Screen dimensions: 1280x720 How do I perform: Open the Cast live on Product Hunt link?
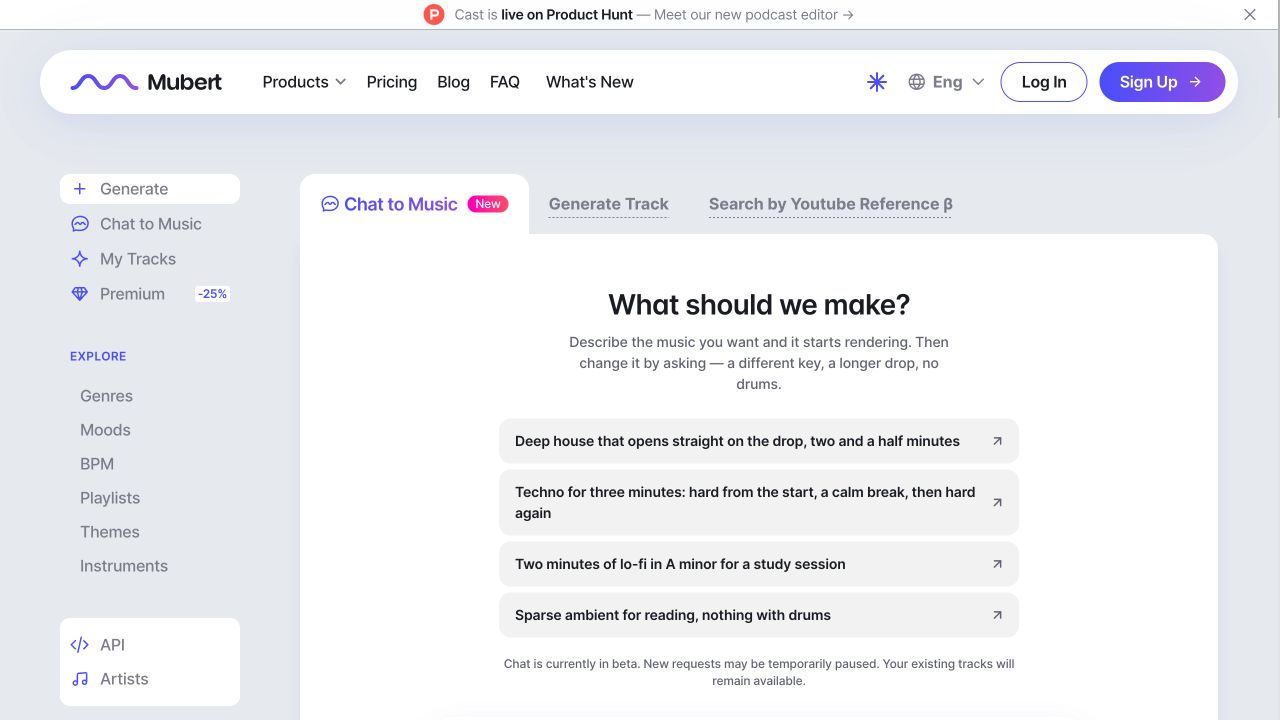click(654, 14)
